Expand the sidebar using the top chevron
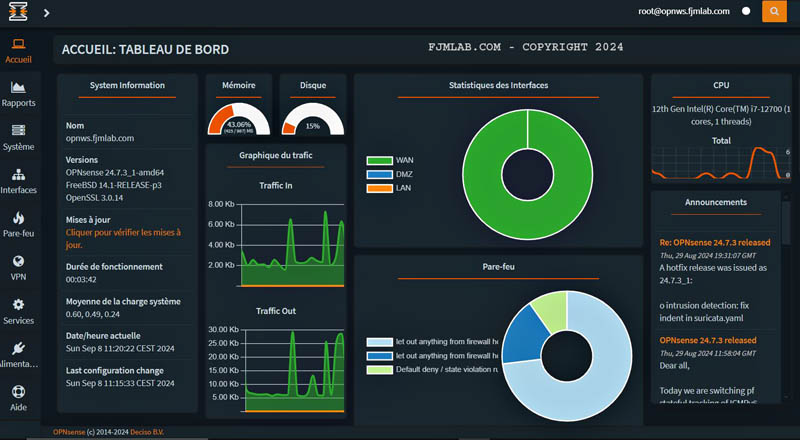Viewport: 800px width, 440px height. tap(47, 13)
